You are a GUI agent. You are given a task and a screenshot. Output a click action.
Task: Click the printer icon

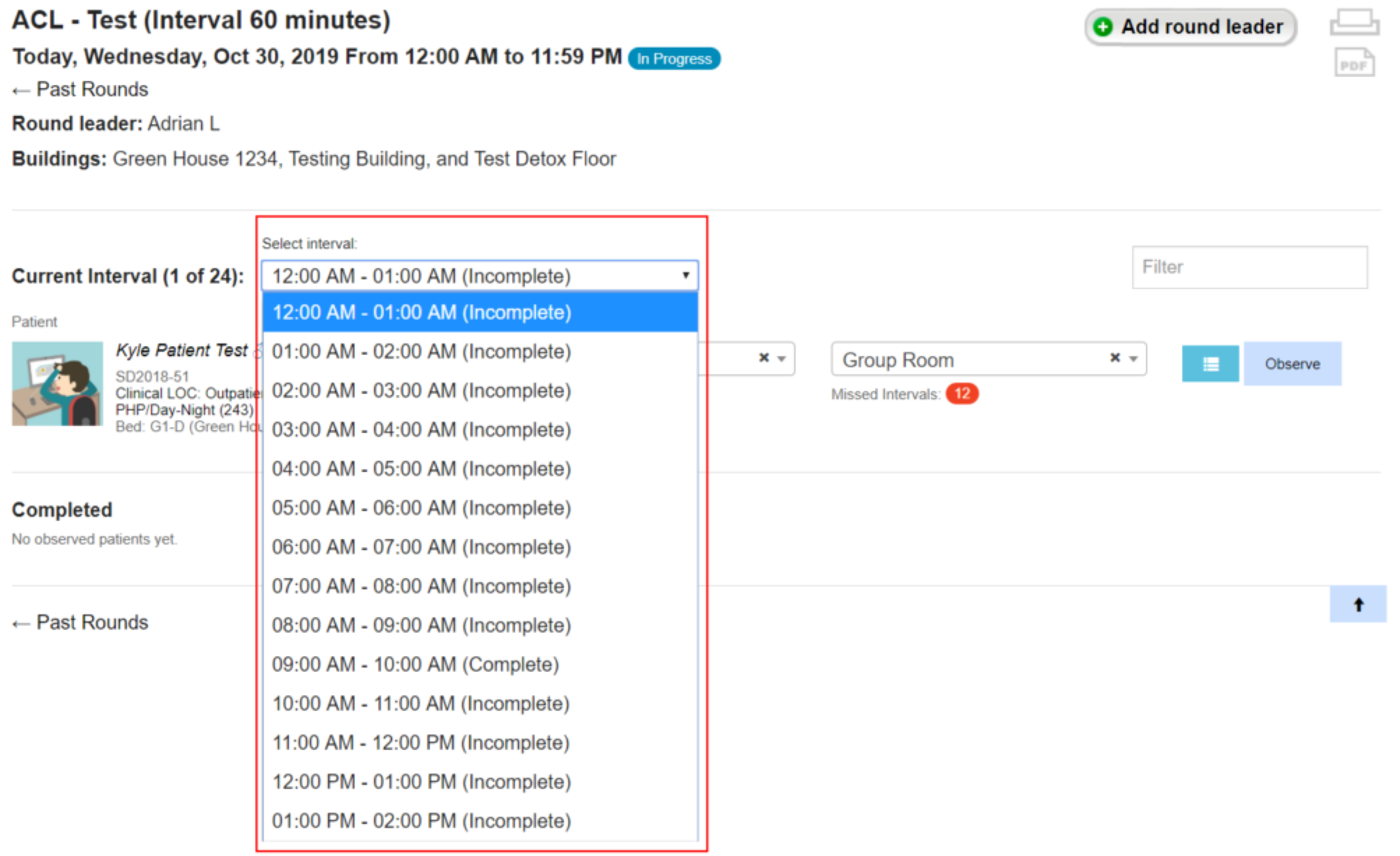1354,24
